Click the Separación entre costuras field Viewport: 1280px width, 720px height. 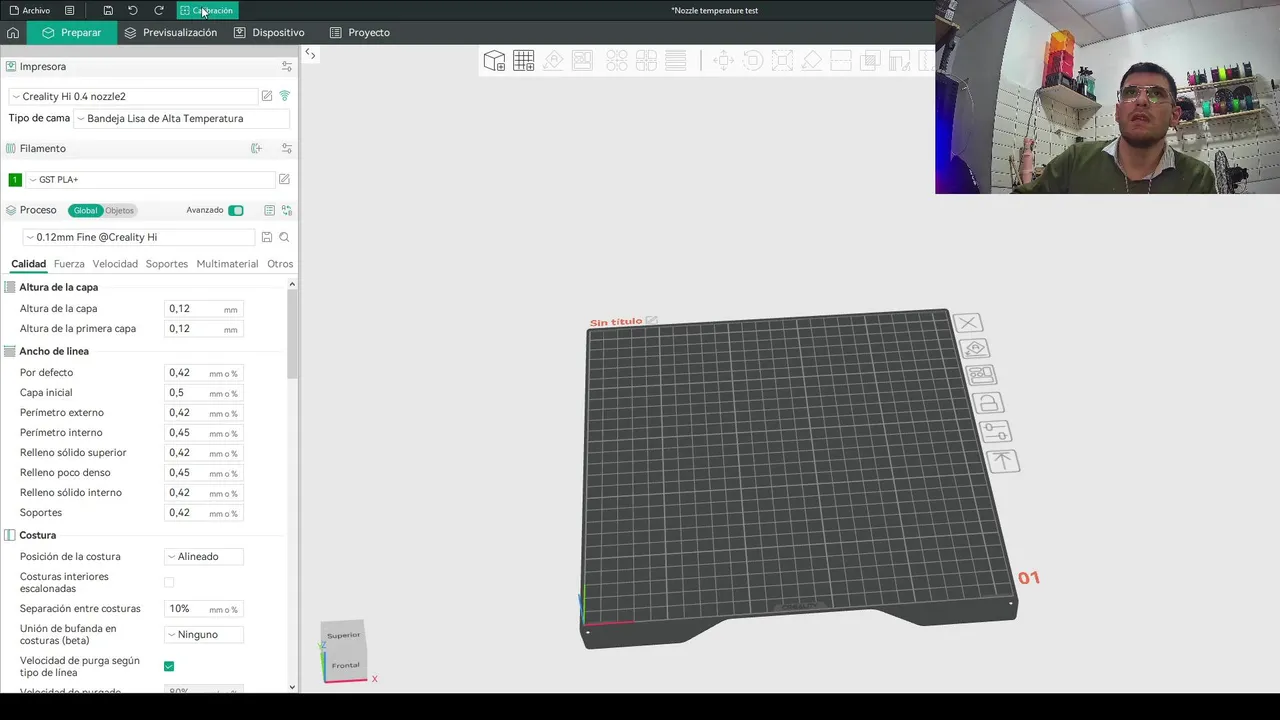(203, 609)
